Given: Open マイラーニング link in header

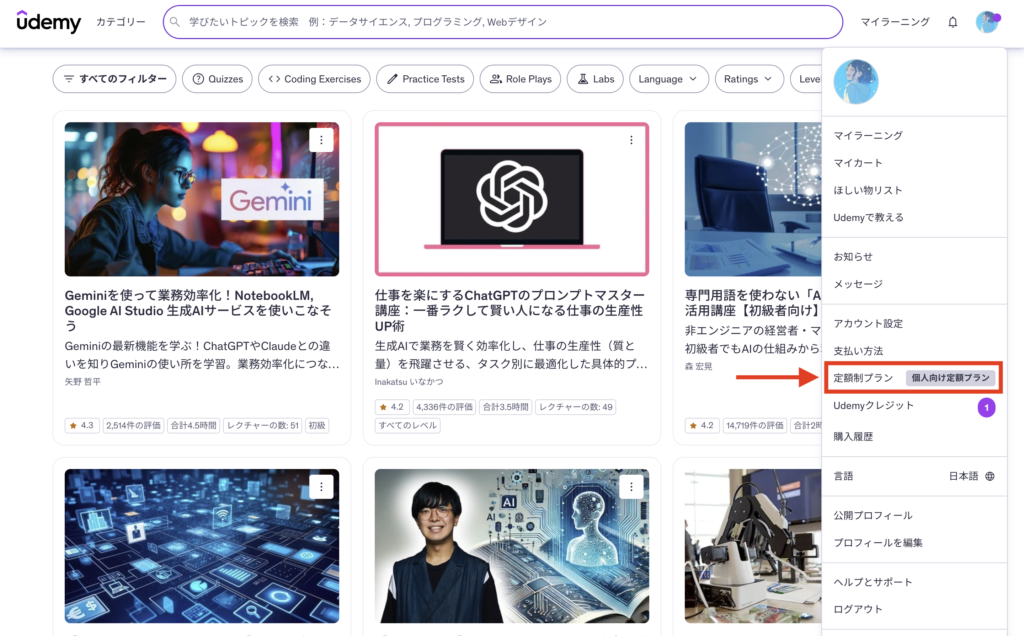Looking at the screenshot, I should [x=895, y=22].
